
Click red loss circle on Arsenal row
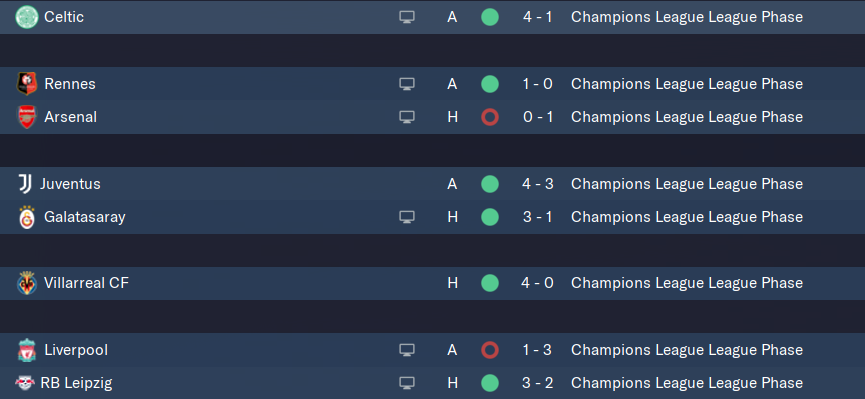coord(490,117)
